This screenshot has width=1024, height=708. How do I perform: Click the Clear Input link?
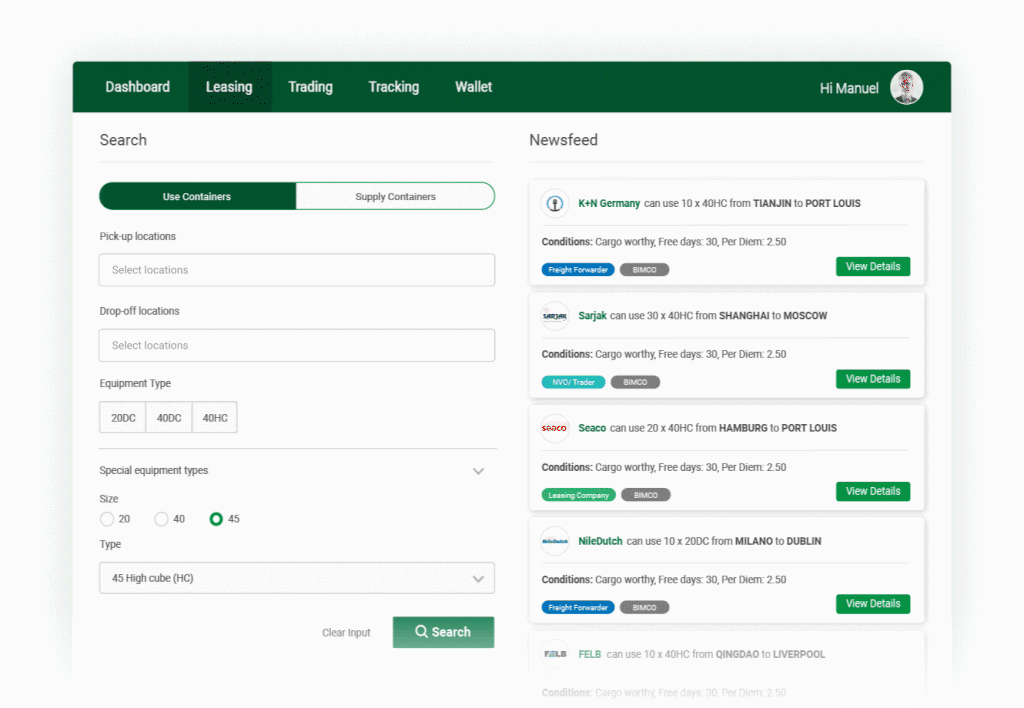coord(346,633)
